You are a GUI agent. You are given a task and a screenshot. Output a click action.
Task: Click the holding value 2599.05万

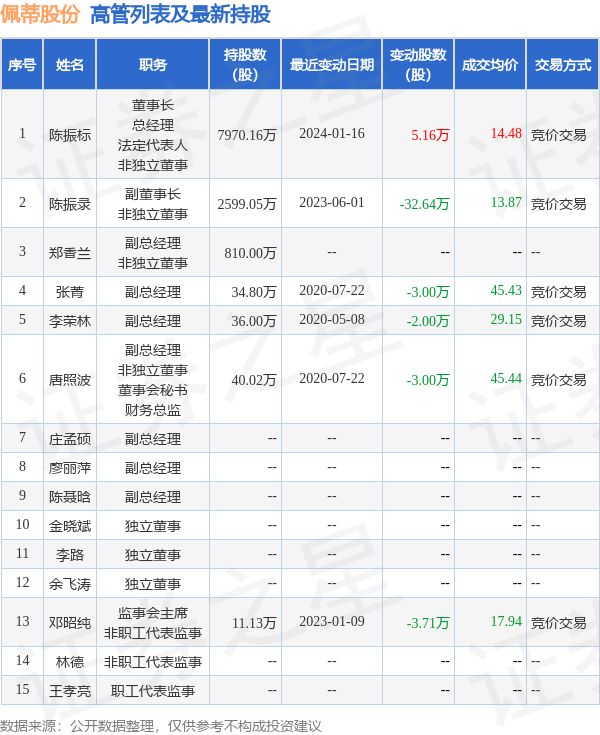(247, 204)
